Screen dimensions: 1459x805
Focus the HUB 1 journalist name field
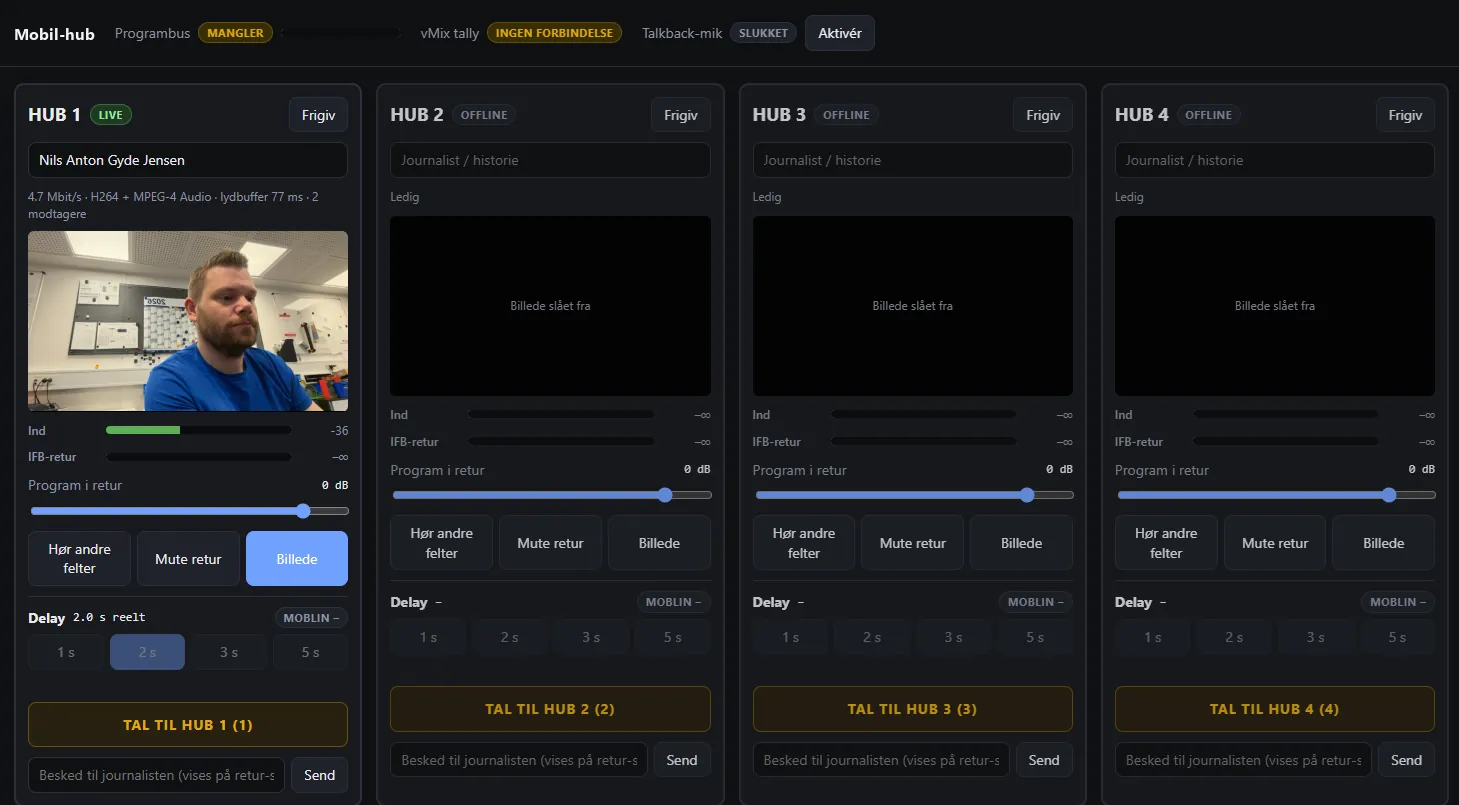188,160
